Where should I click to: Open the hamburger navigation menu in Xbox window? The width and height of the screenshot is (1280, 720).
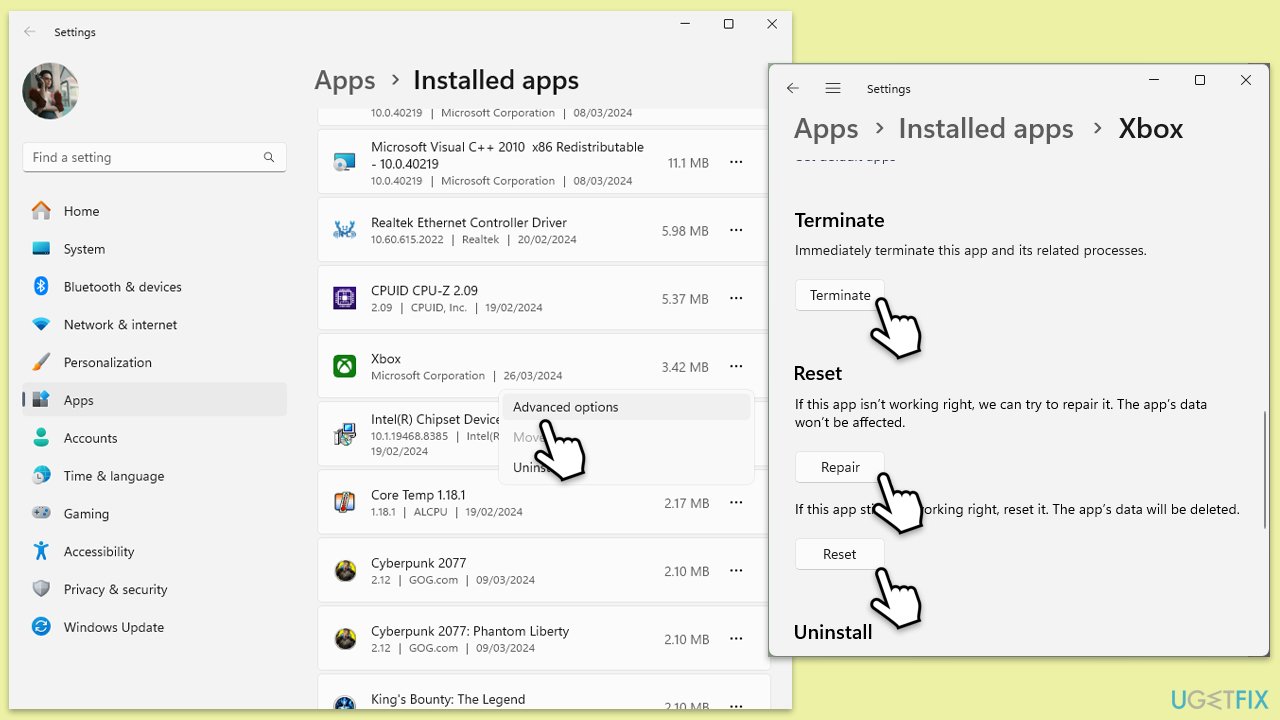pyautogui.click(x=833, y=89)
